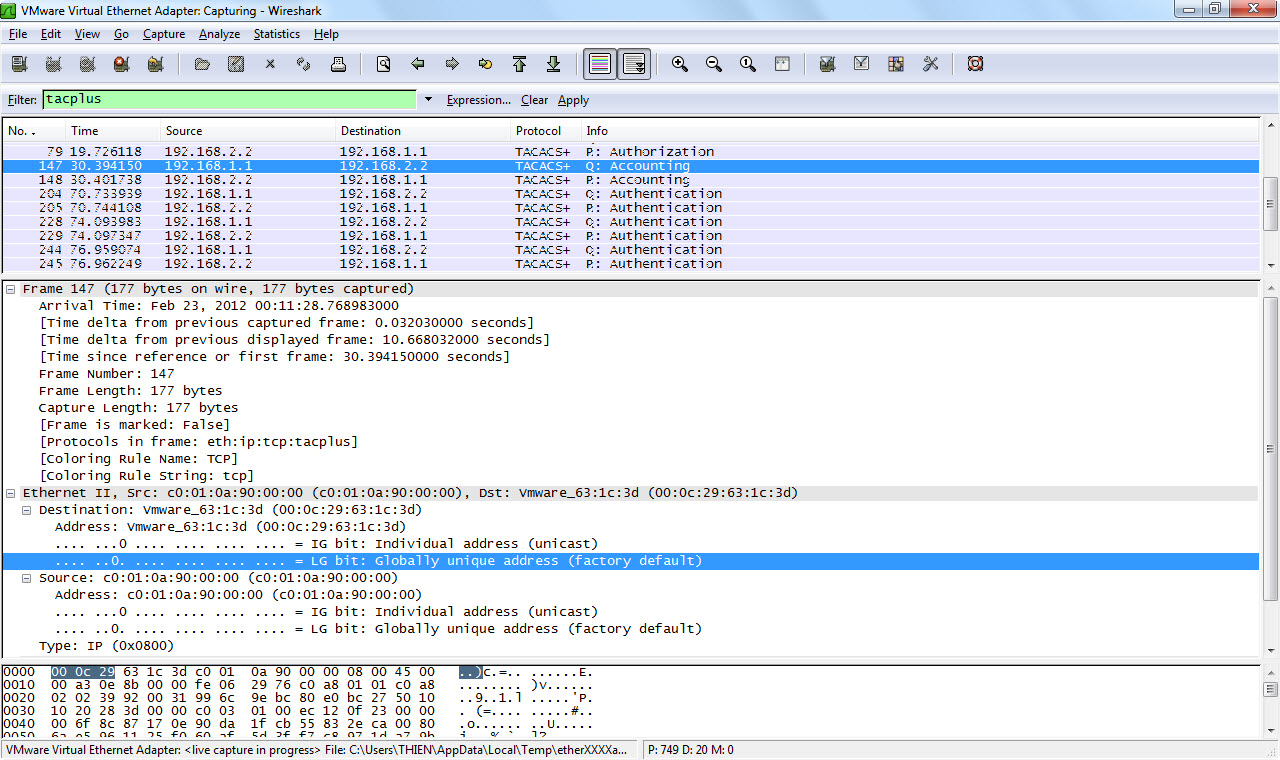Viewport: 1280px width, 760px height.
Task: Open the coloring rules editor icon
Action: tap(896, 64)
